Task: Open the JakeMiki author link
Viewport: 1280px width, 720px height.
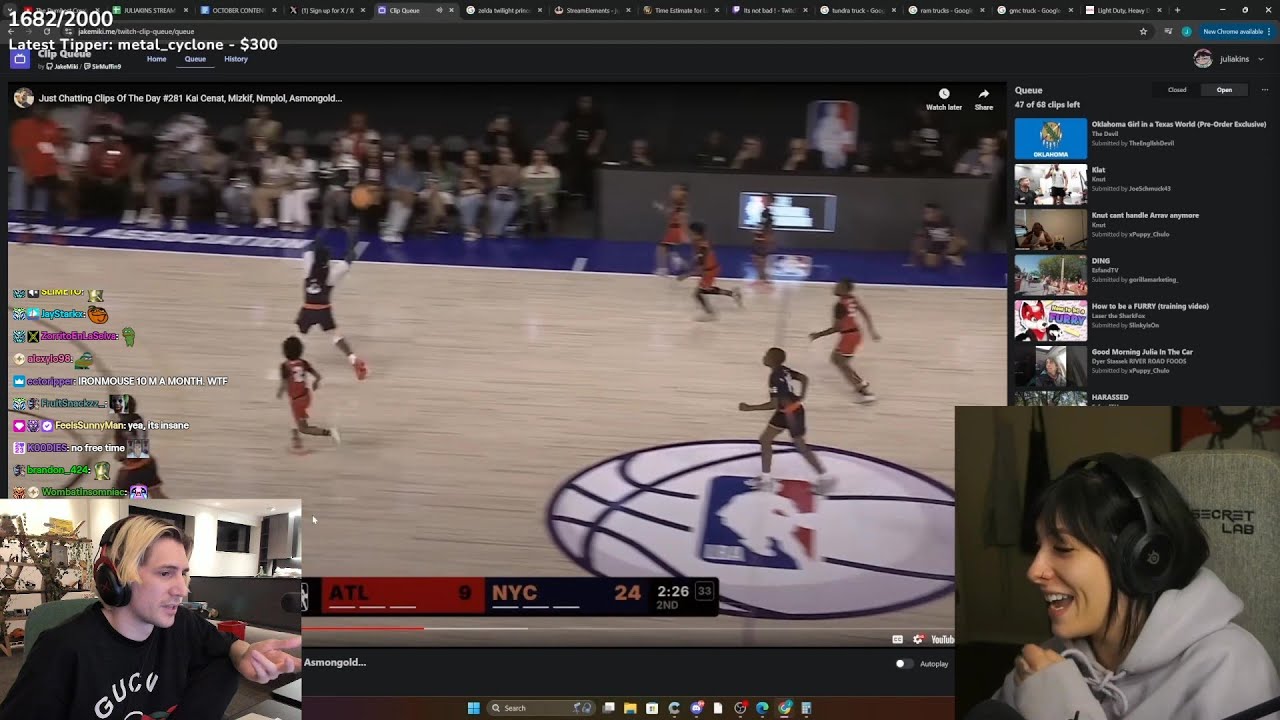Action: (64, 66)
